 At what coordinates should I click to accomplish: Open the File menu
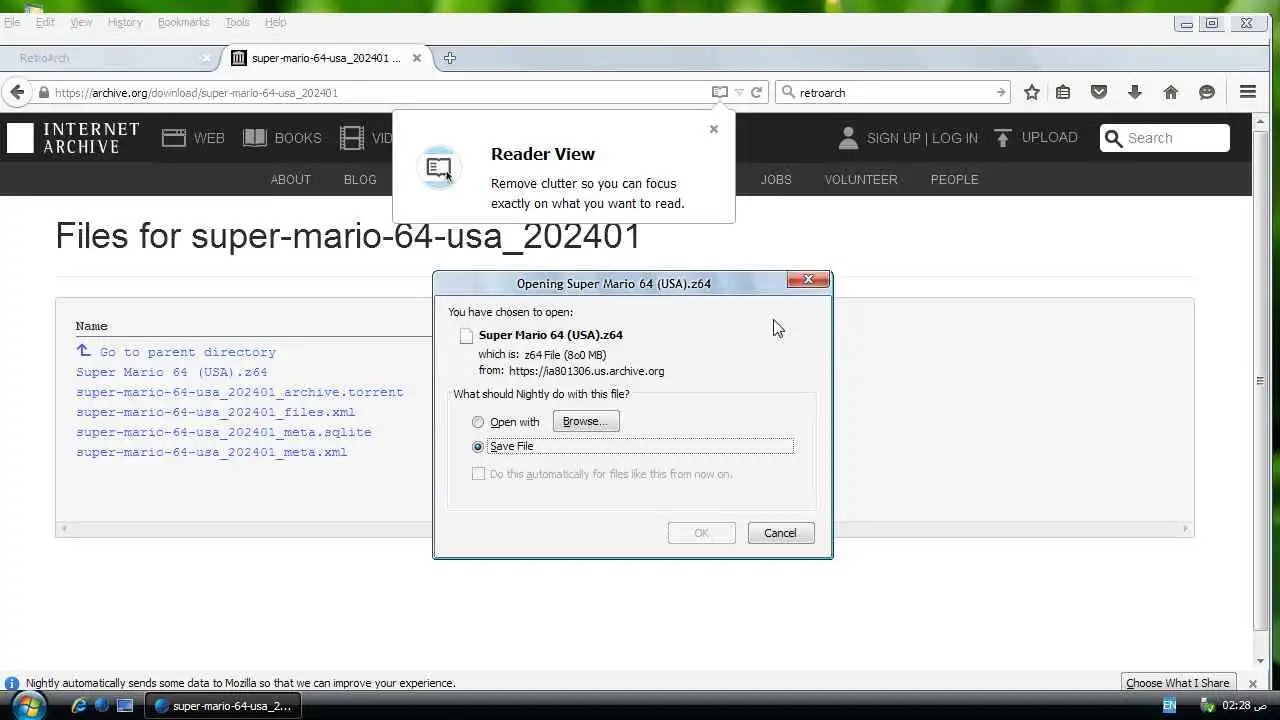pos(12,22)
